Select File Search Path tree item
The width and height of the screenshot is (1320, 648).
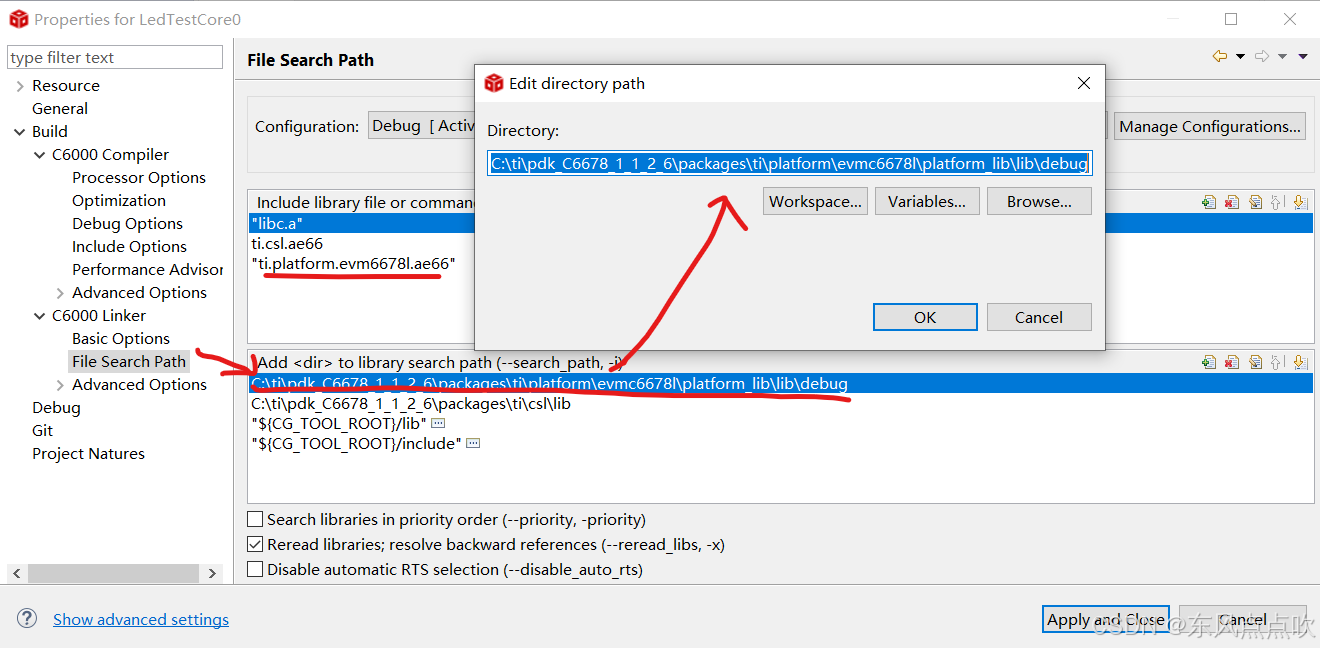click(x=129, y=362)
